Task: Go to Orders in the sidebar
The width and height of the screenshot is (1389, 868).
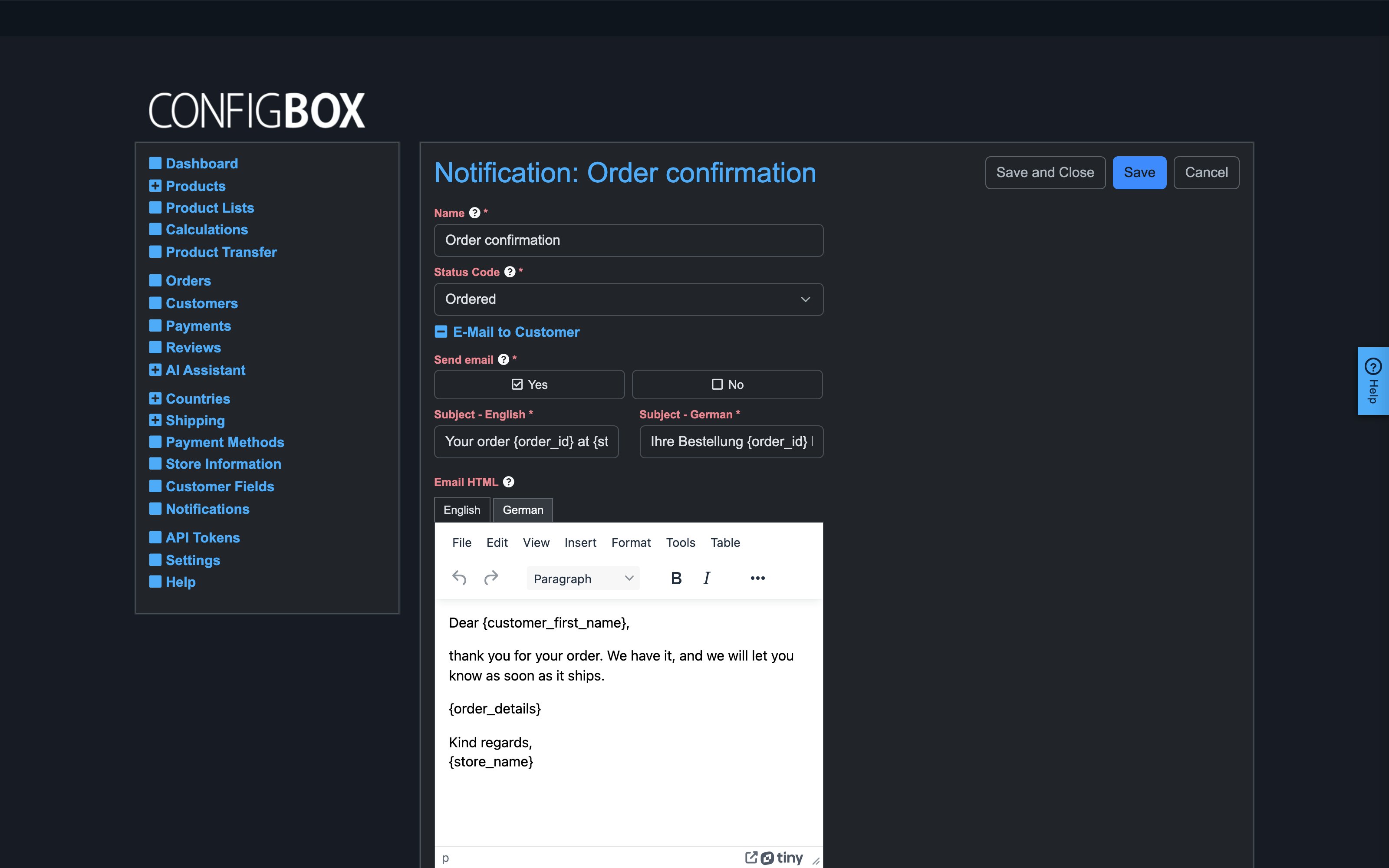Action: 188,281
